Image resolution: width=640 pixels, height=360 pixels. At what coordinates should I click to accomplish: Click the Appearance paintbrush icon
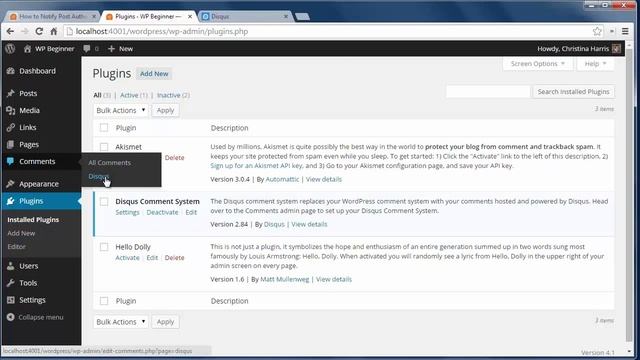point(11,184)
